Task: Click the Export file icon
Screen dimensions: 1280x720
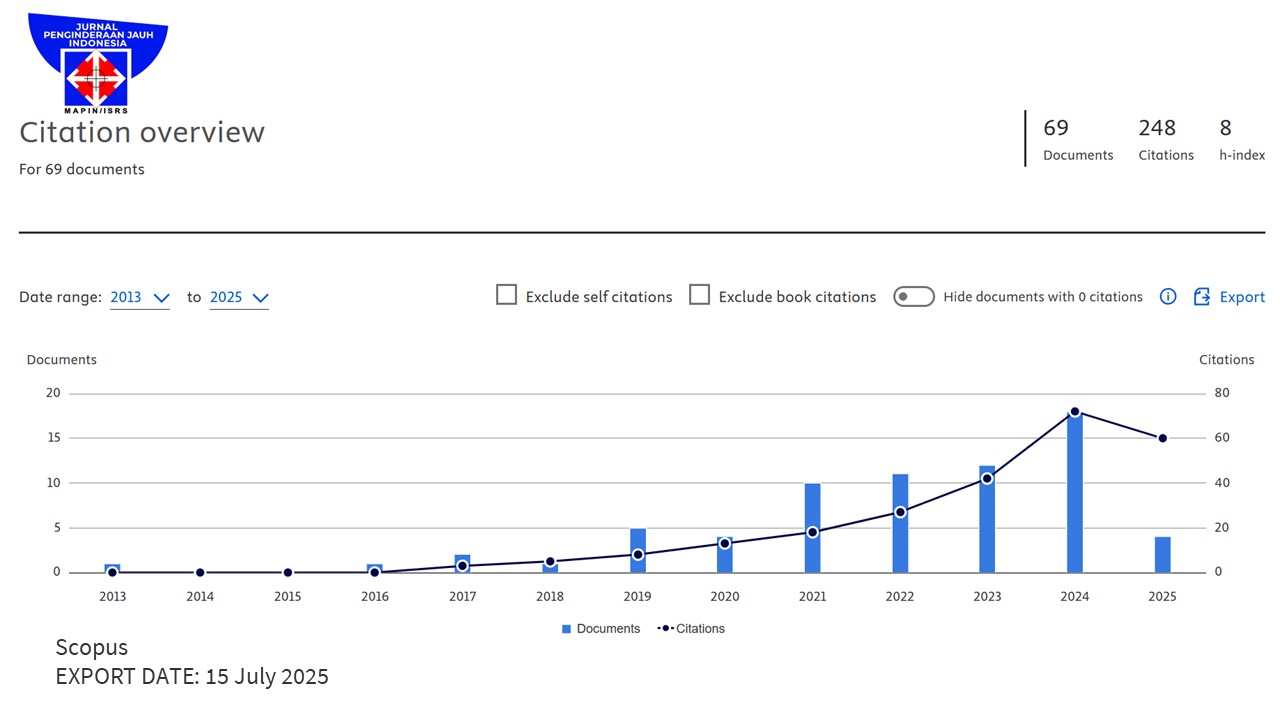Action: click(1202, 297)
